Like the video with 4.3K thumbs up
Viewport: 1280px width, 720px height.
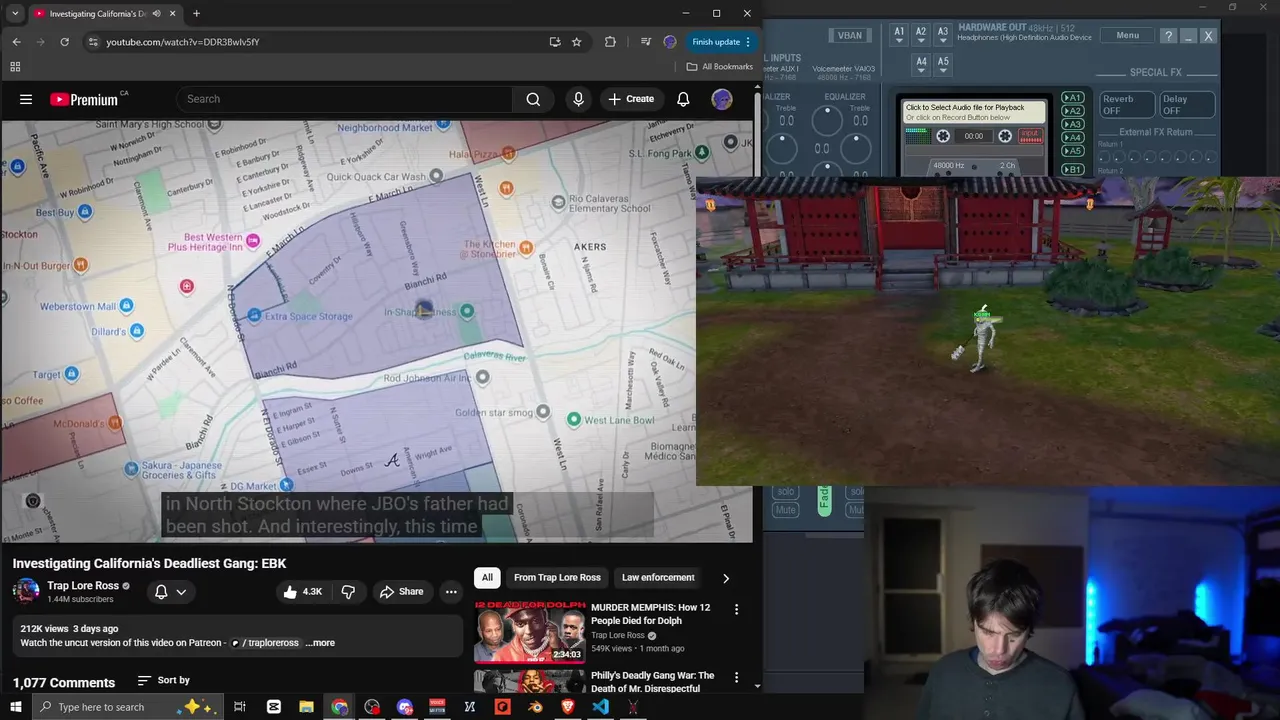(x=302, y=591)
